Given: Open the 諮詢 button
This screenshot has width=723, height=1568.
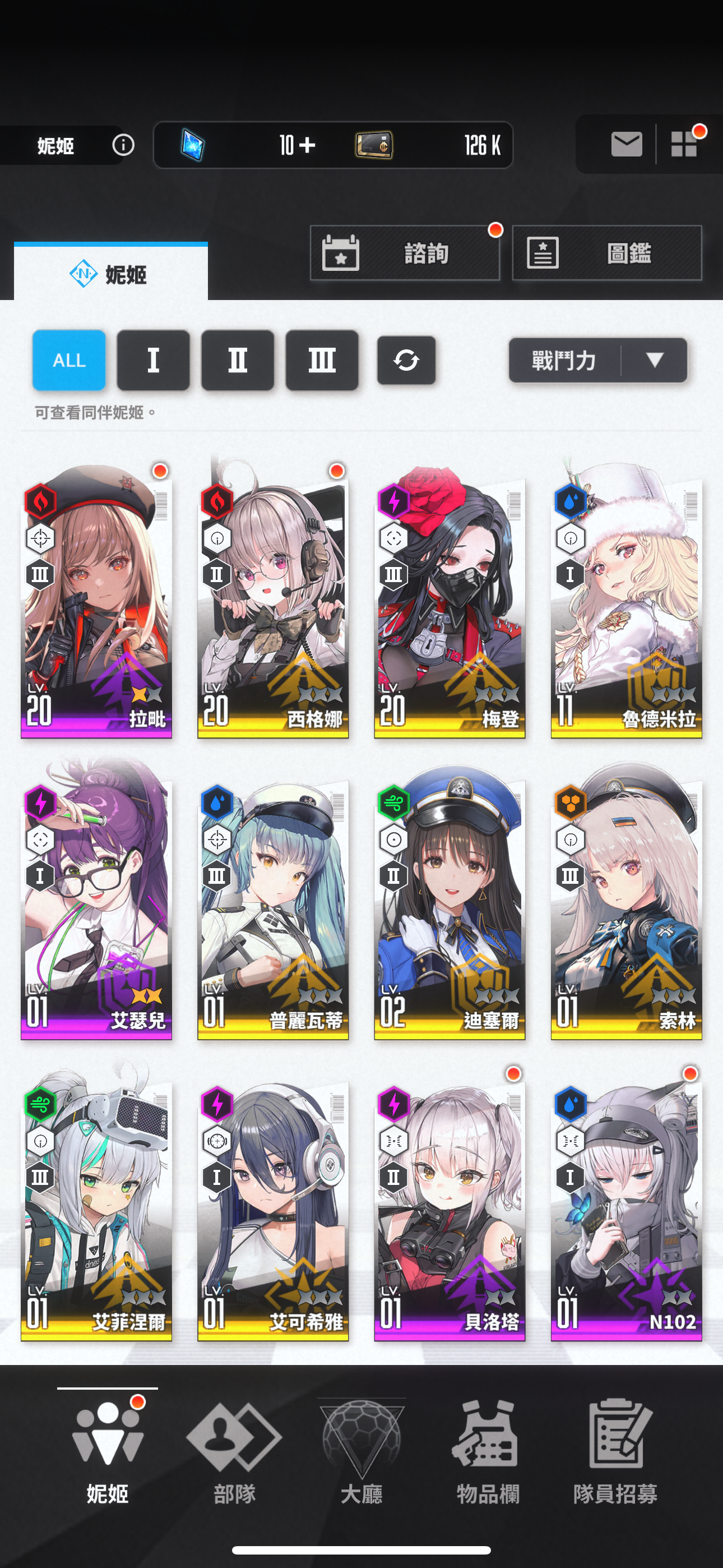Looking at the screenshot, I should [x=405, y=253].
